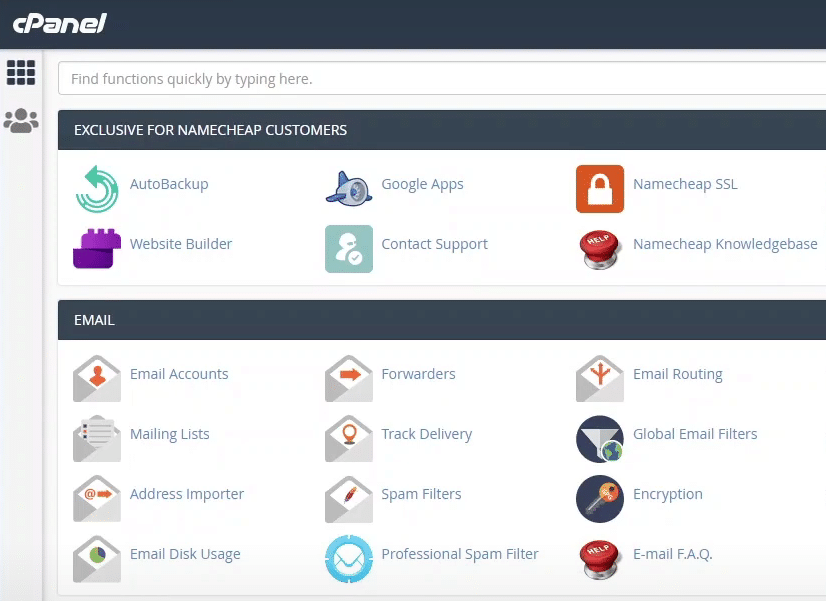Launch the Website Builder purple icon
The height and width of the screenshot is (601, 826).
[97, 249]
